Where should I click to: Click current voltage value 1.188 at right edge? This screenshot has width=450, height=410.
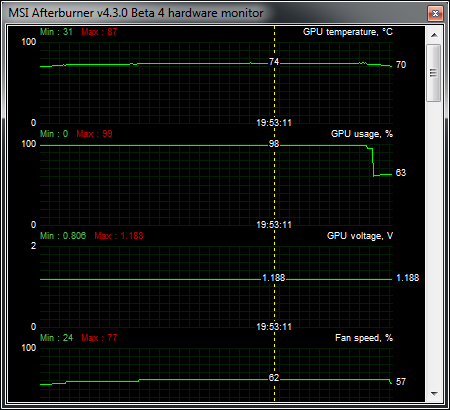click(408, 278)
